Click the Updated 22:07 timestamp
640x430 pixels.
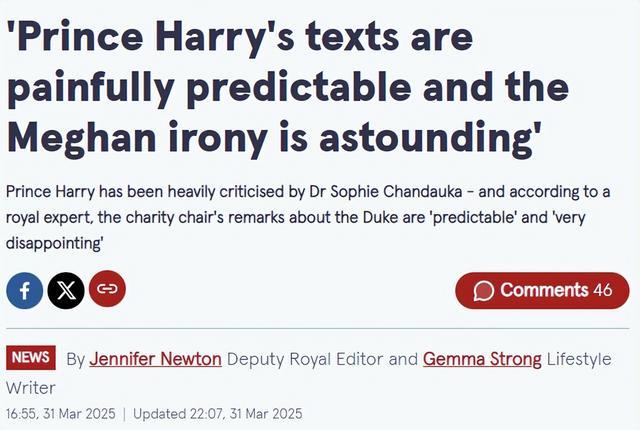(218, 414)
